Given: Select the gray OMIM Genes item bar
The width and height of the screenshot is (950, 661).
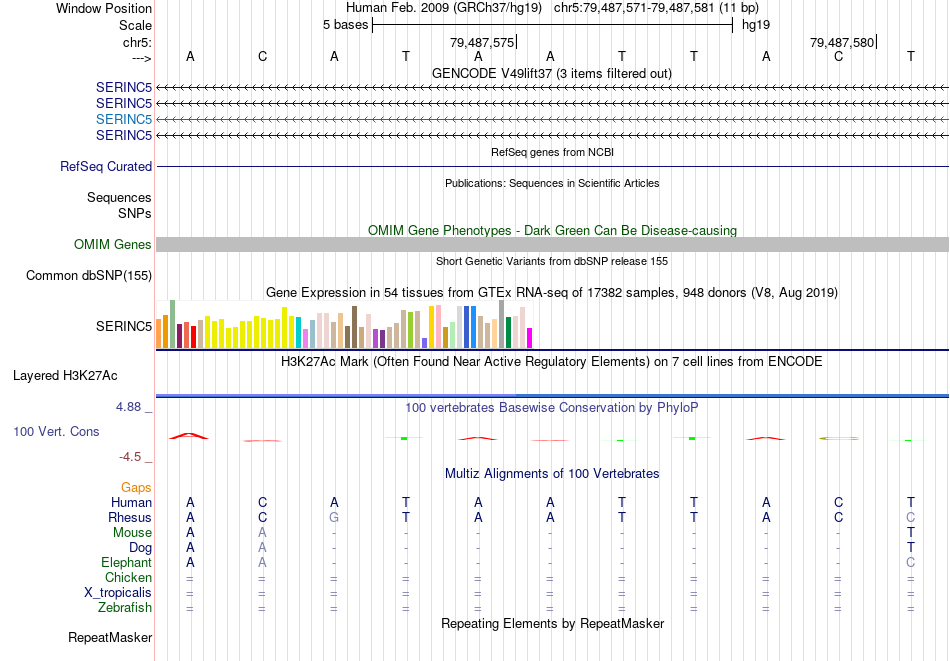Looking at the screenshot, I should pos(552,244).
